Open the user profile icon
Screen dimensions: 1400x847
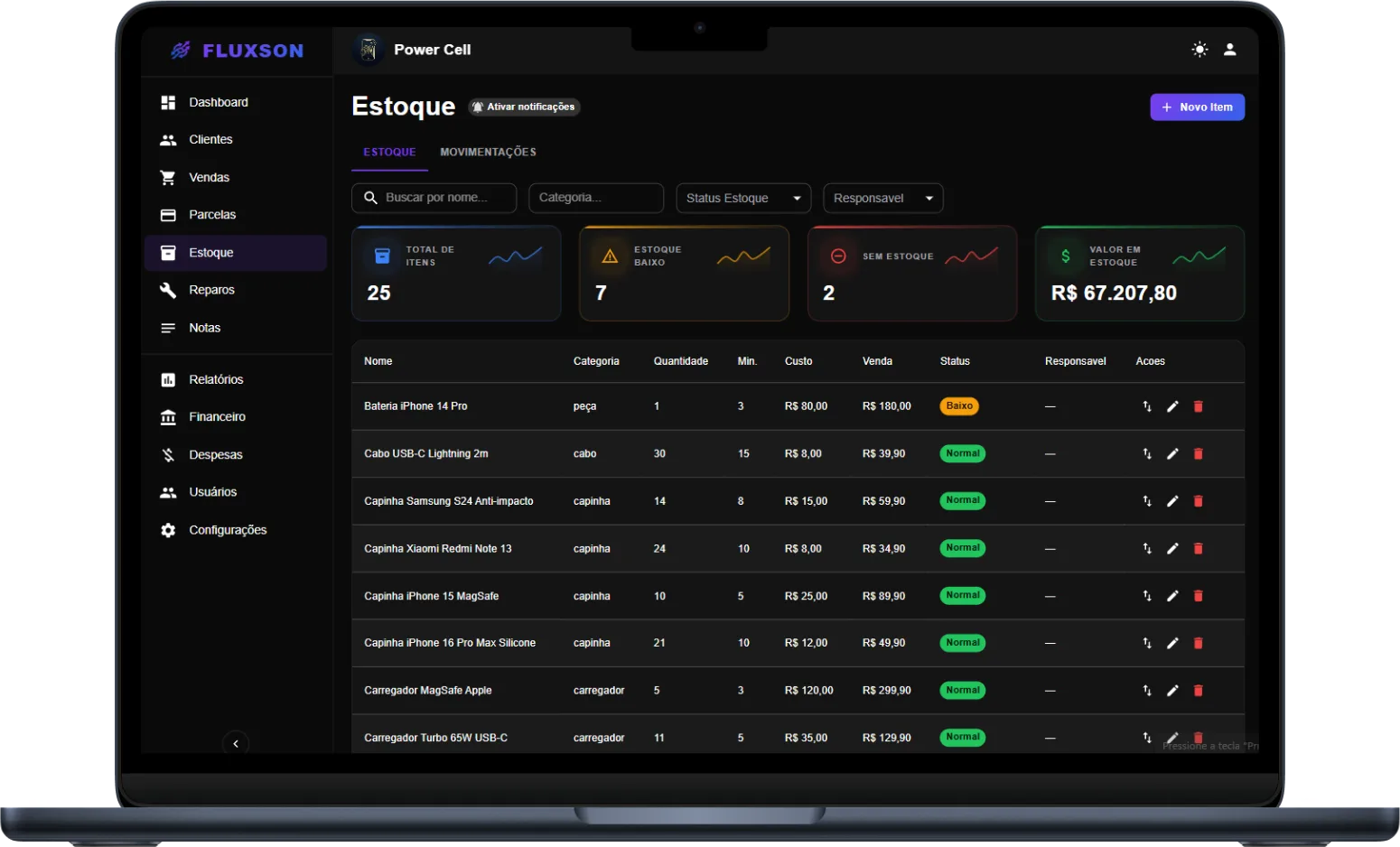point(1229,50)
